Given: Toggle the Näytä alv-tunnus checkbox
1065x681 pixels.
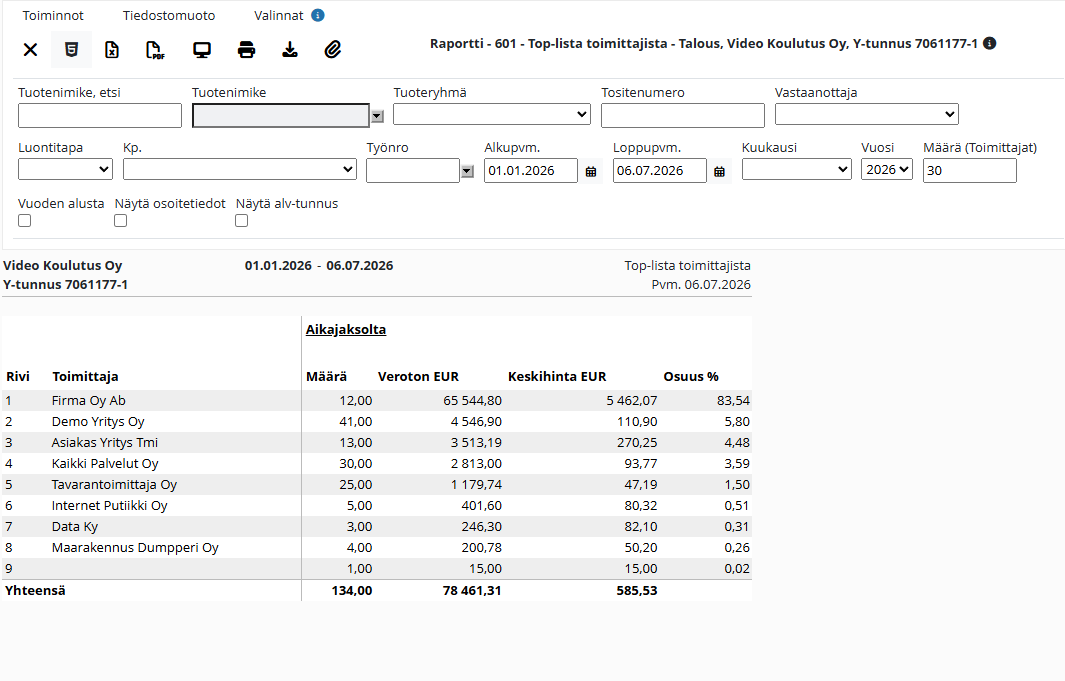Looking at the screenshot, I should pos(241,221).
